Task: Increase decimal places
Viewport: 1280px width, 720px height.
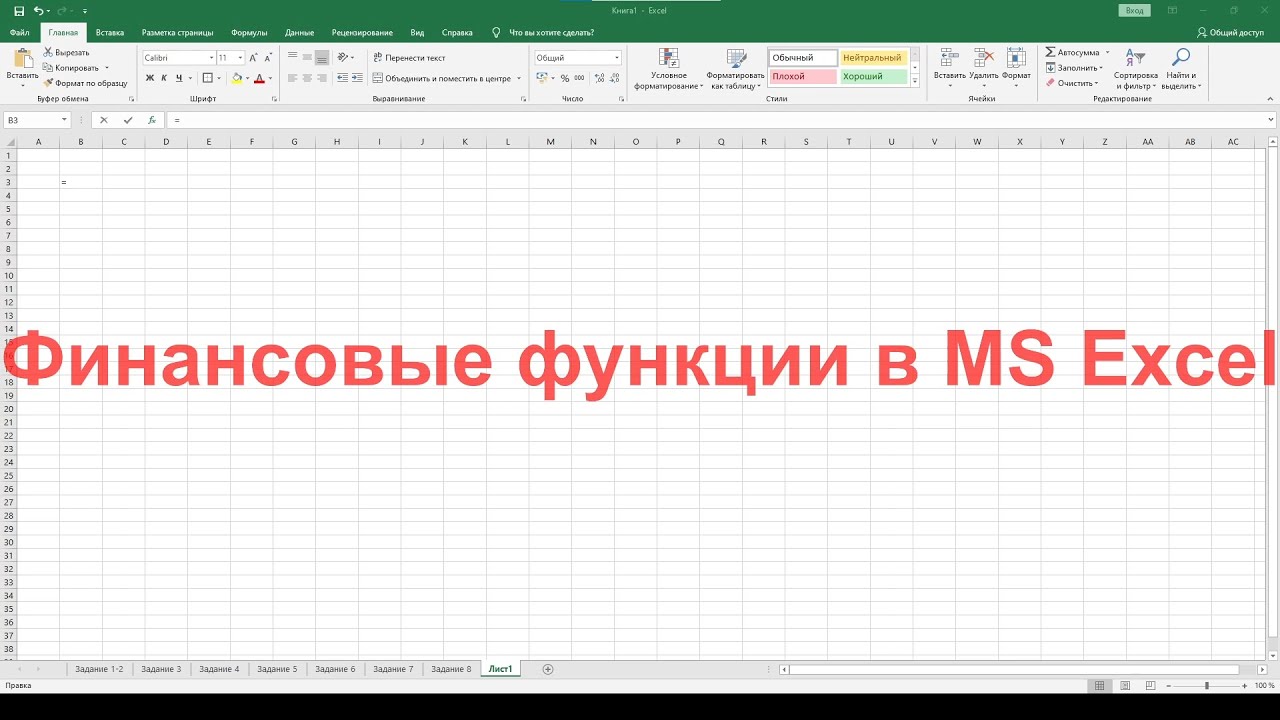Action: [598, 78]
